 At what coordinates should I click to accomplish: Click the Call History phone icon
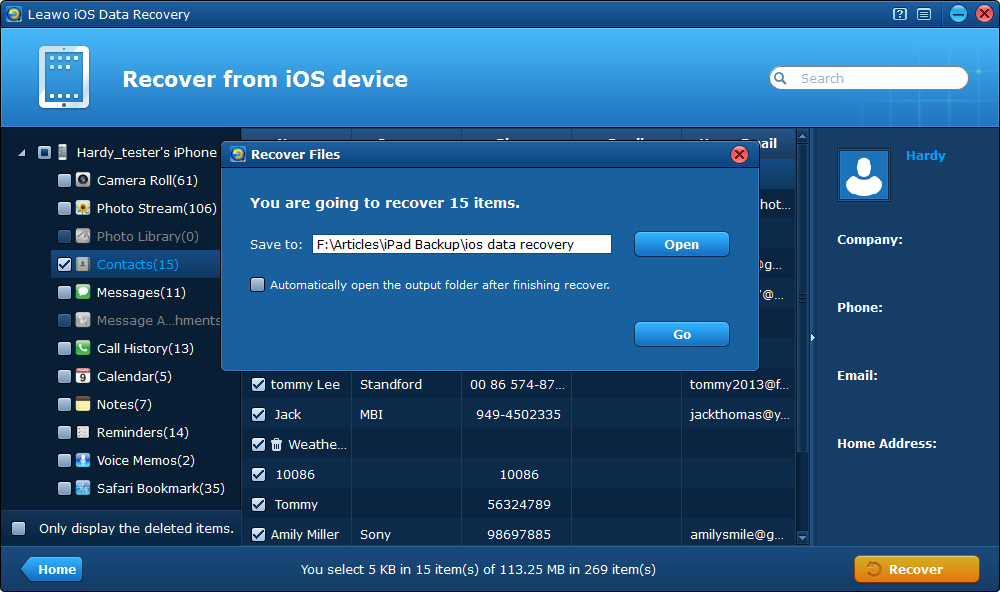pos(83,348)
